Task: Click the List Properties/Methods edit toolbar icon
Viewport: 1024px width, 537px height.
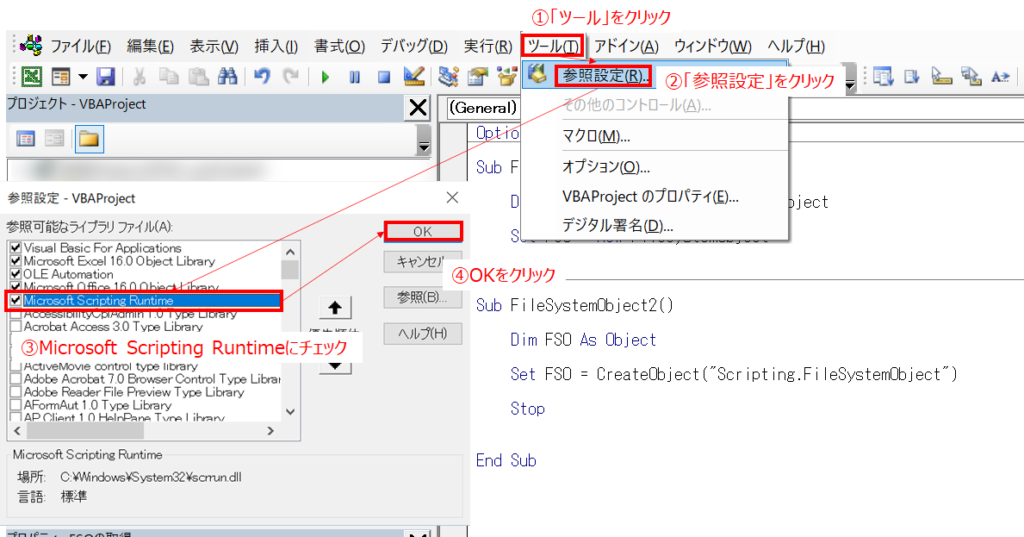Action: [x=883, y=76]
